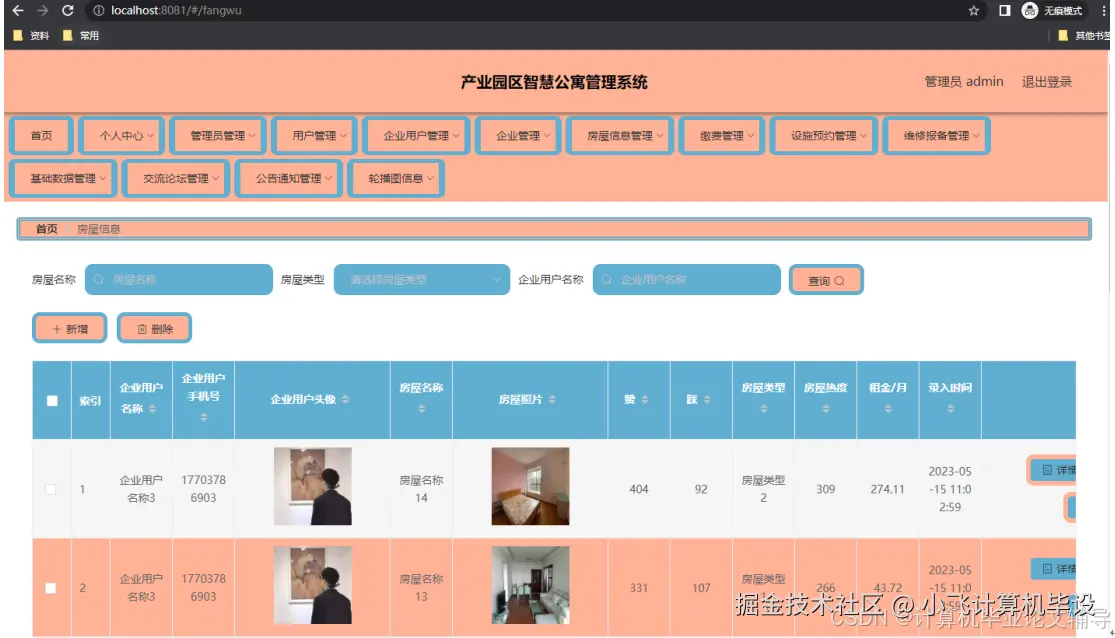Screen dimensions: 1115x638
Task: Click the browser address bar URL
Action: (176, 10)
